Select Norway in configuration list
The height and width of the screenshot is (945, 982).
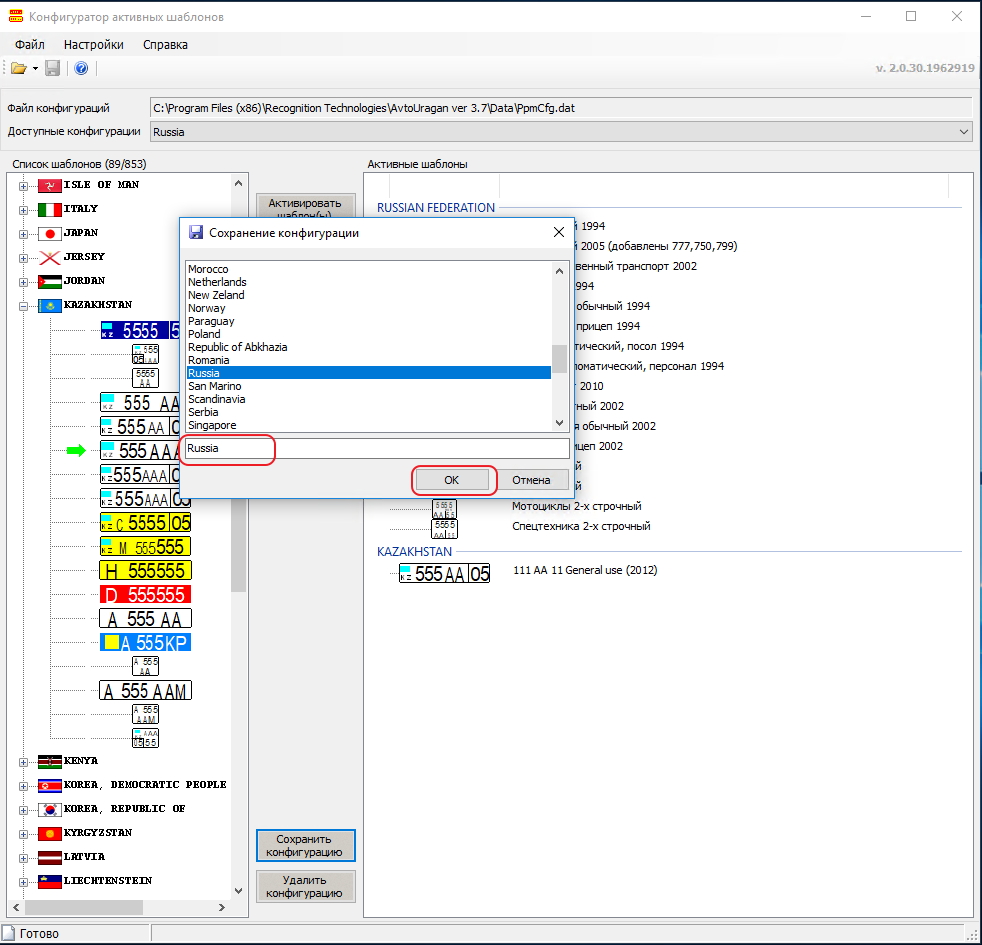(x=207, y=308)
